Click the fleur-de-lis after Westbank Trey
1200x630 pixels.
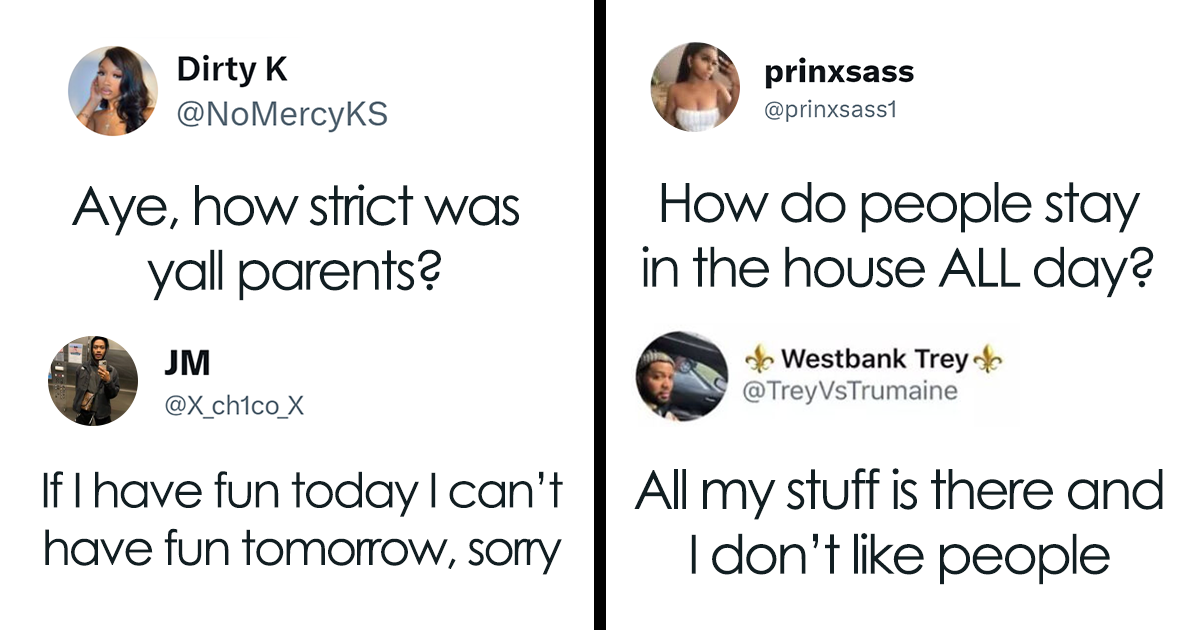(x=991, y=358)
